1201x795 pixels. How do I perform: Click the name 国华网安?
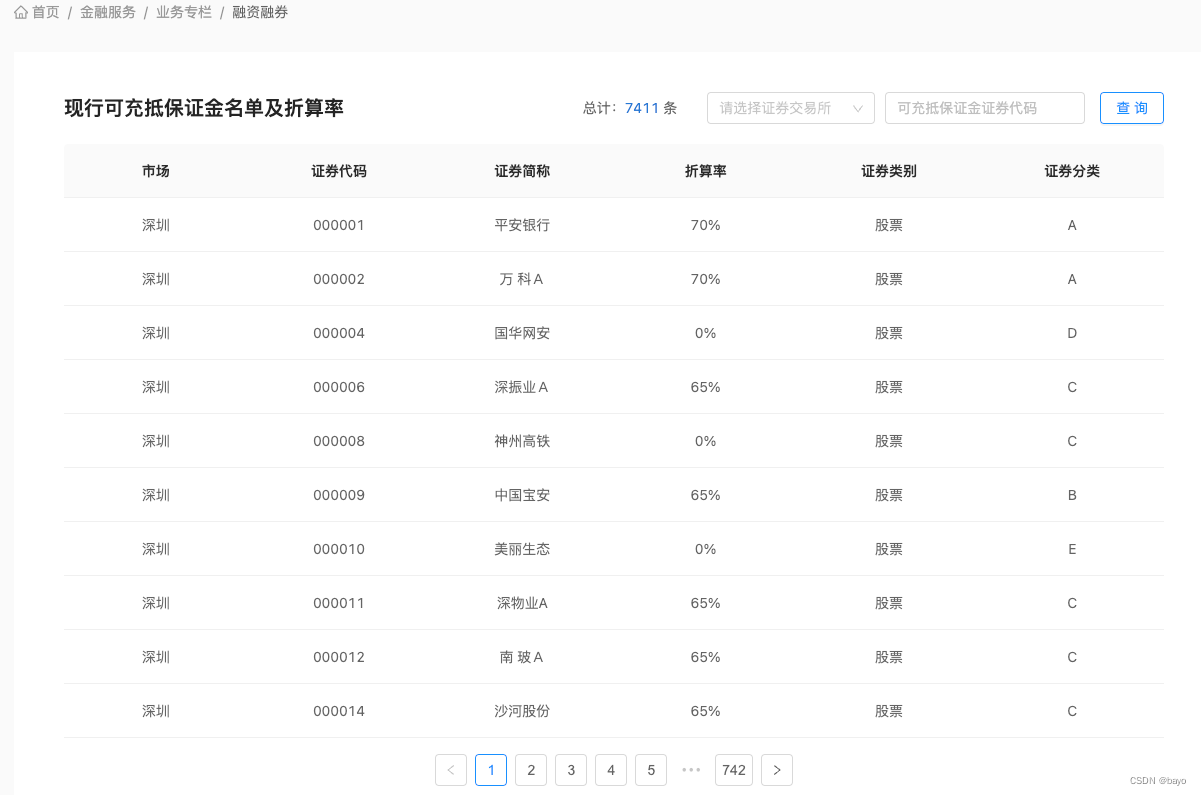522,333
